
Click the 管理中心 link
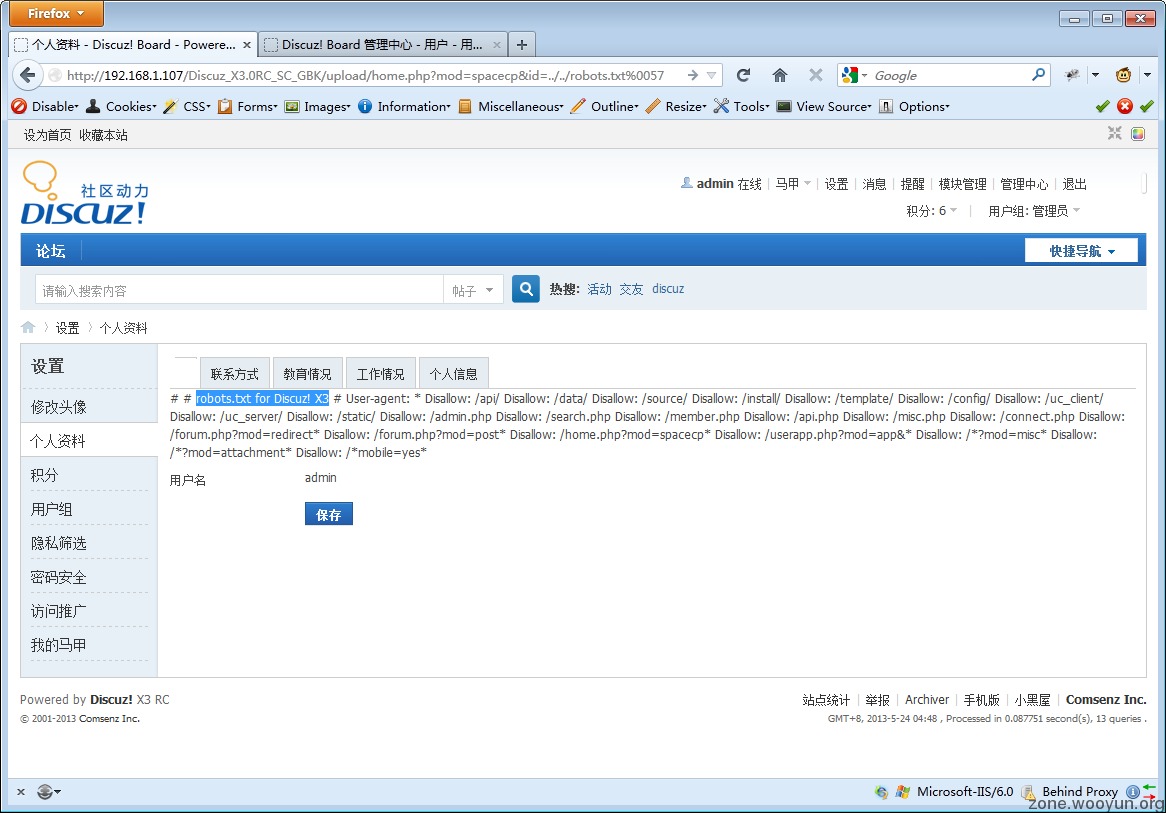(1024, 184)
